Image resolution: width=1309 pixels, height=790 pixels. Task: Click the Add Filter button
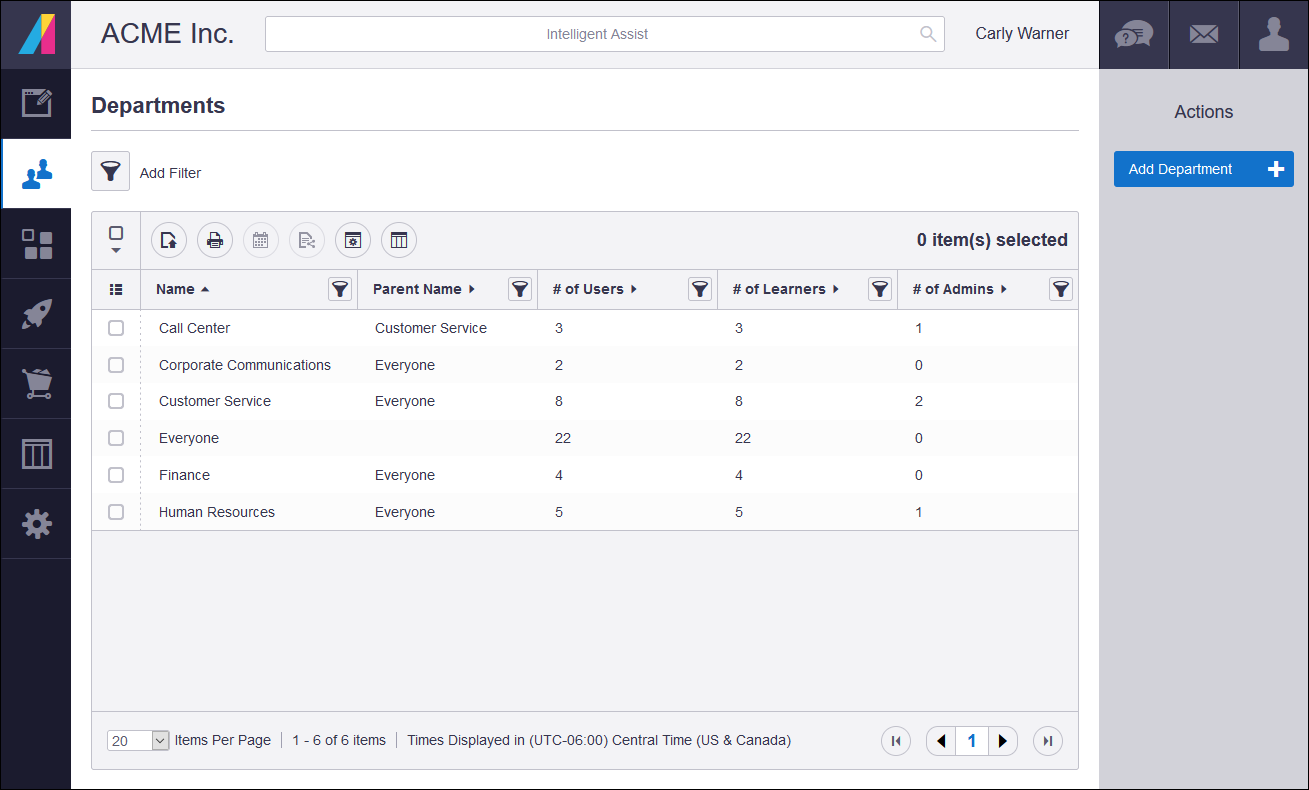pyautogui.click(x=111, y=172)
